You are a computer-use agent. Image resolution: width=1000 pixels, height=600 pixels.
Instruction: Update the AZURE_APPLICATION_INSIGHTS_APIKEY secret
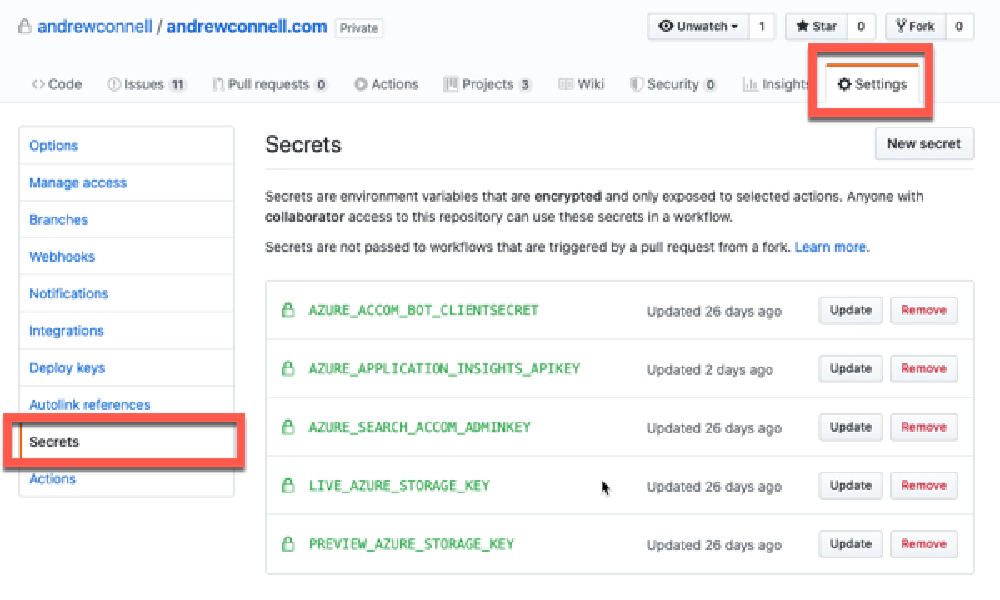850,368
